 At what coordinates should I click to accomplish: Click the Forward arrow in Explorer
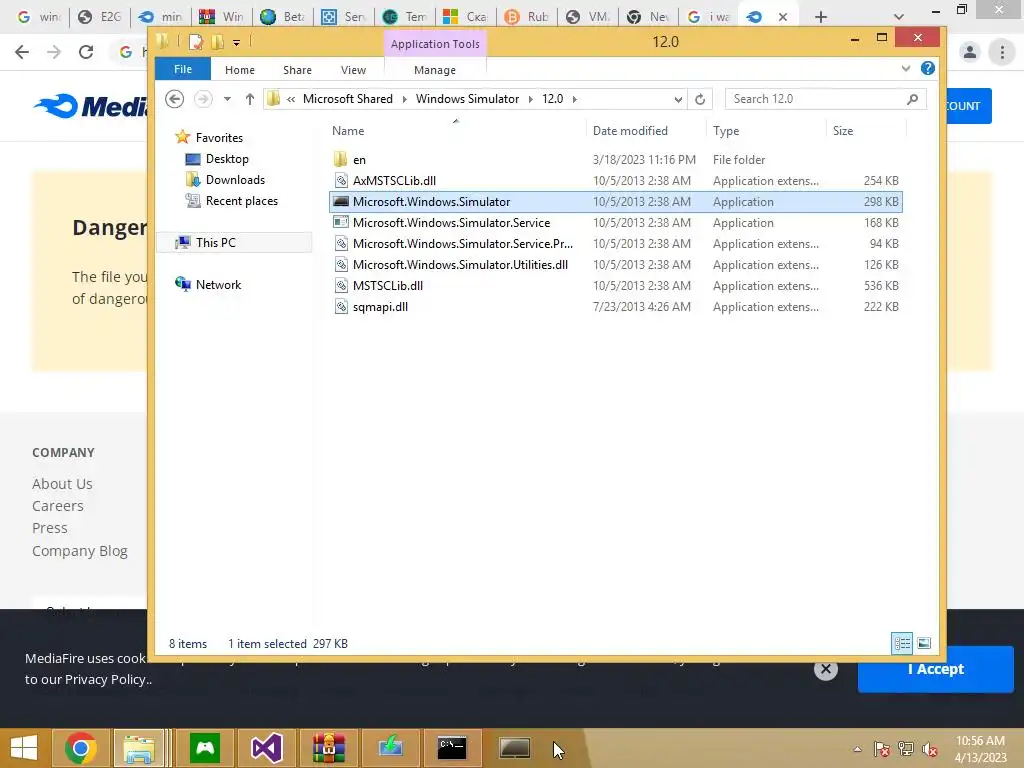click(x=203, y=99)
